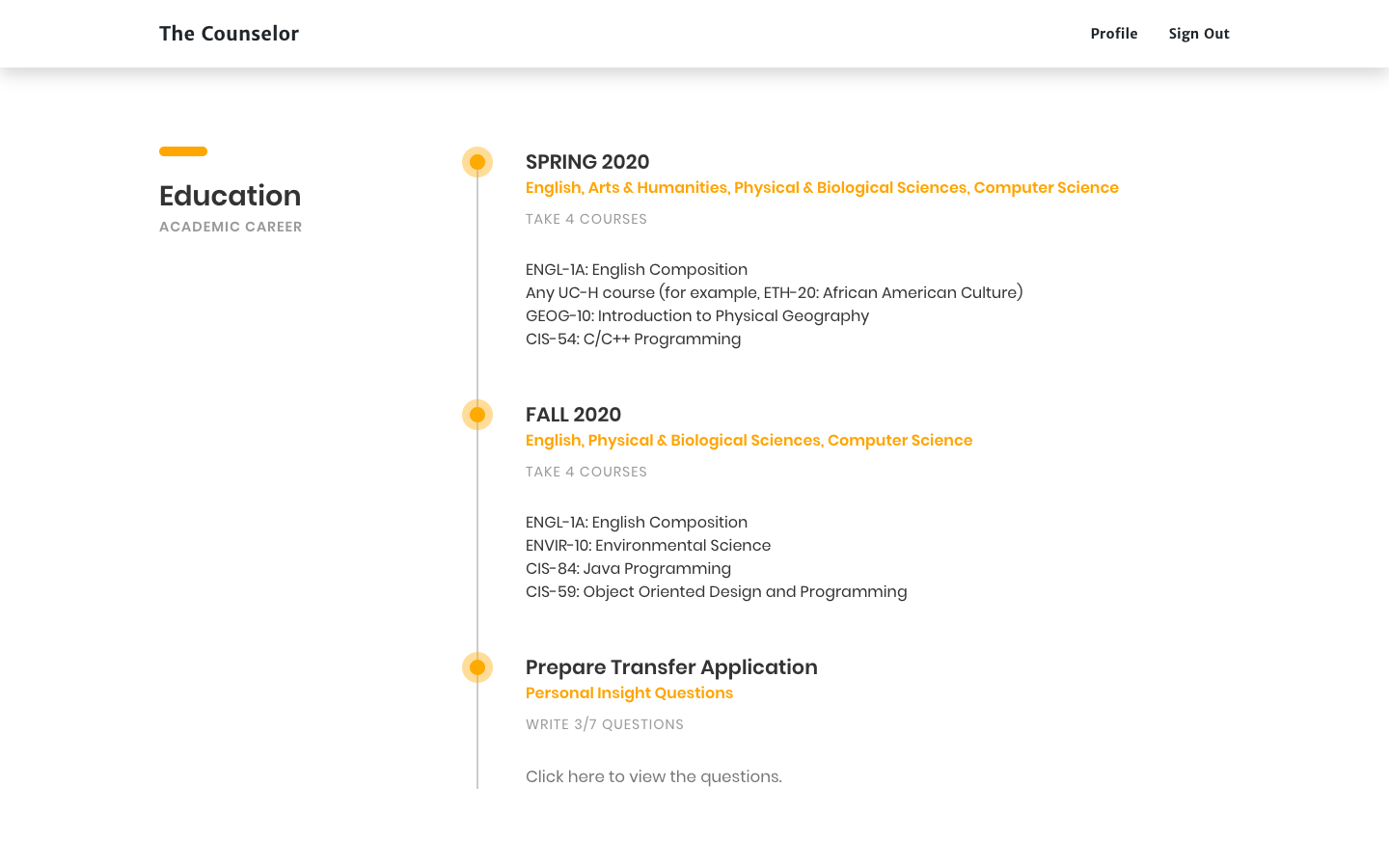This screenshot has height=868, width=1389.
Task: Click the Personal Insight Questions subtitle
Action: click(x=629, y=693)
